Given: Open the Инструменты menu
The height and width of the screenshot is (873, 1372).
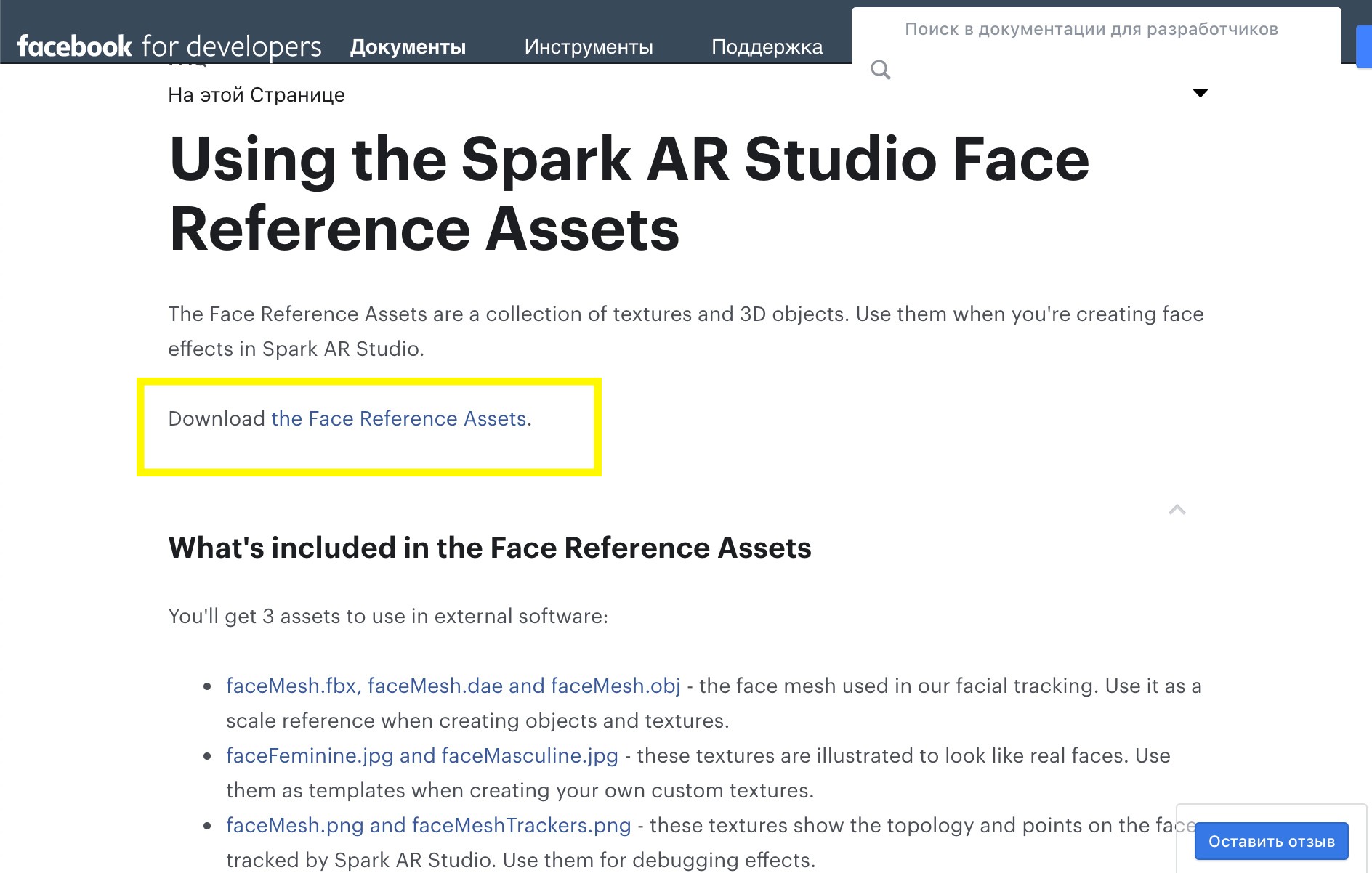Looking at the screenshot, I should (589, 47).
